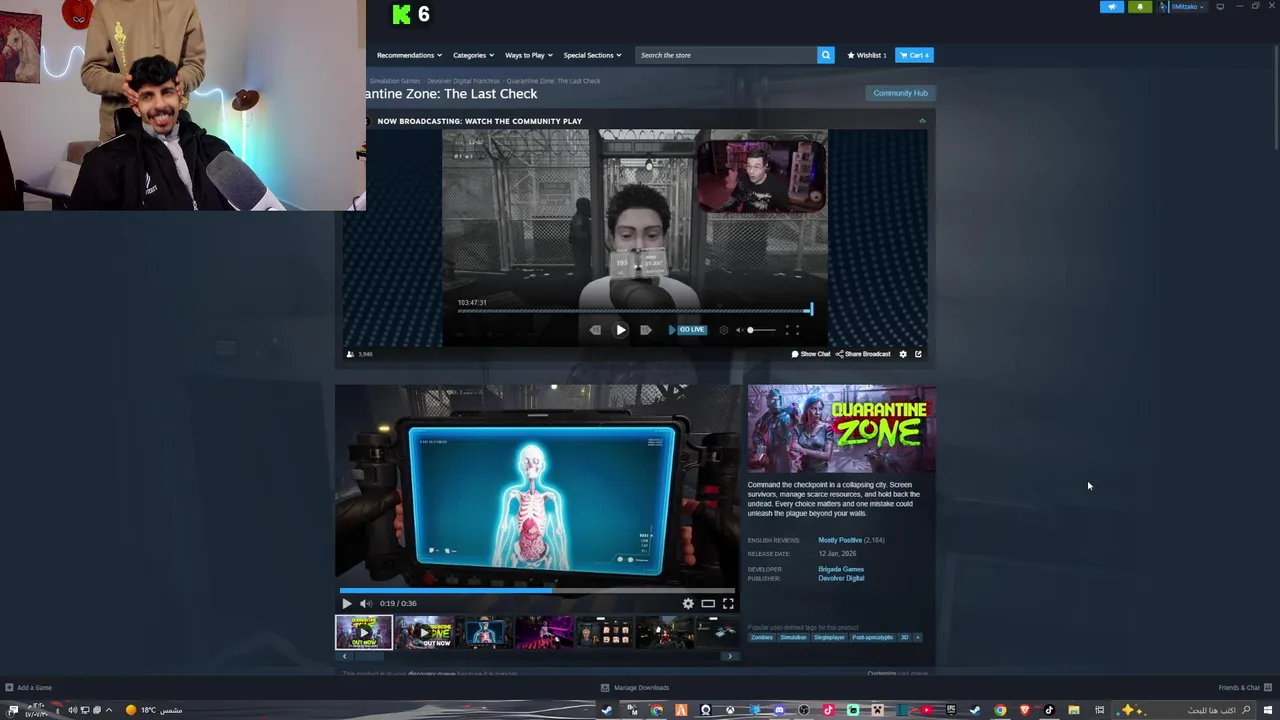1280x720 pixels.
Task: Open trailer settings gear
Action: [x=688, y=603]
